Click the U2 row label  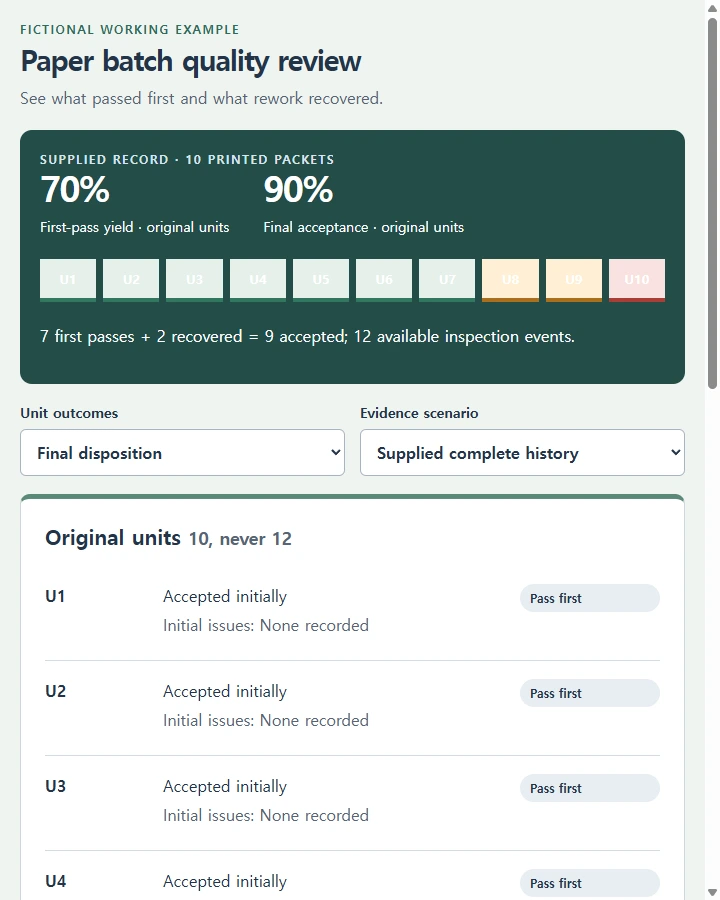click(x=56, y=691)
